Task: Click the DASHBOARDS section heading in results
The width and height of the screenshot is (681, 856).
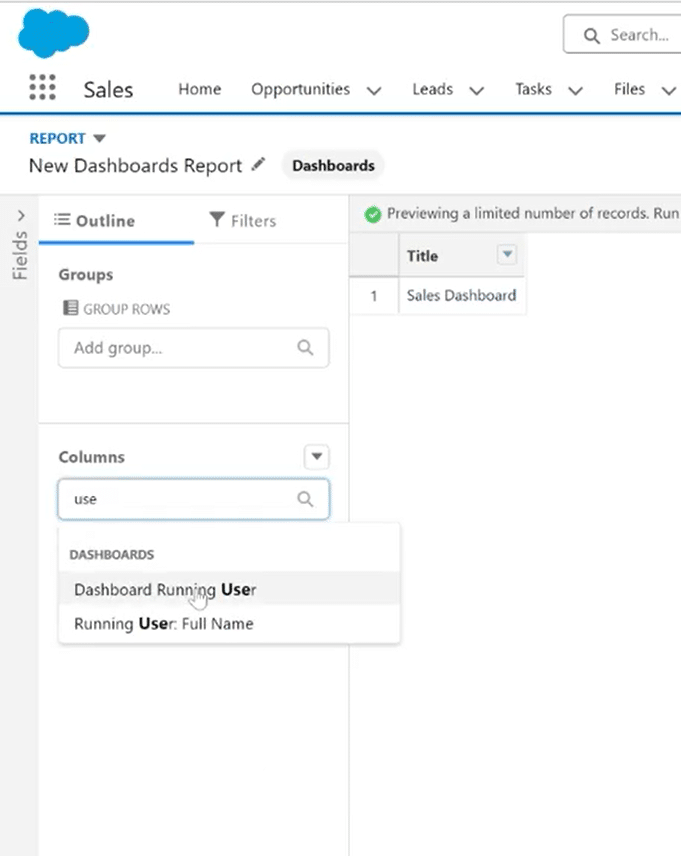Action: (111, 555)
